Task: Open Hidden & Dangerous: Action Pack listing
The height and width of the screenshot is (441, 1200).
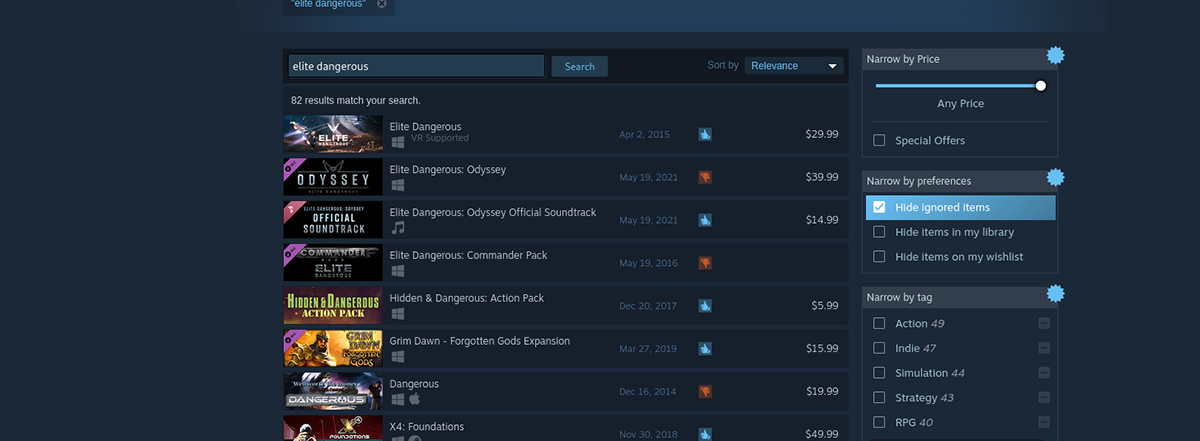Action: pyautogui.click(x=565, y=306)
